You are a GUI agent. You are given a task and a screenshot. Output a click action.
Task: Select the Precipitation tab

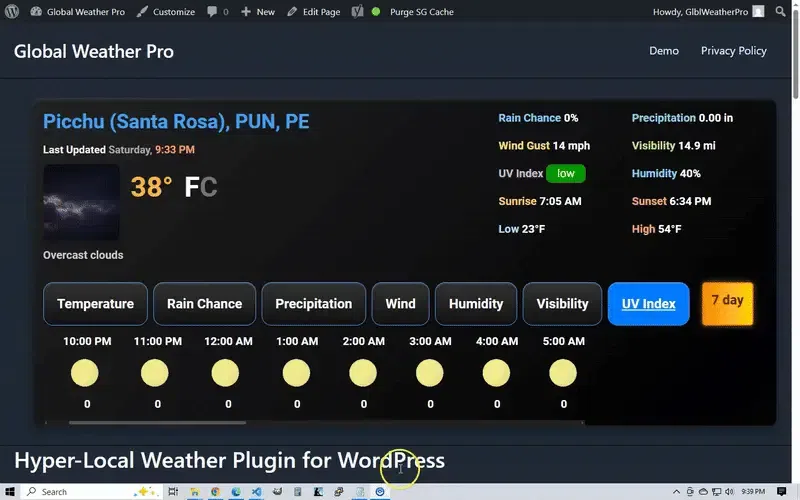314,304
